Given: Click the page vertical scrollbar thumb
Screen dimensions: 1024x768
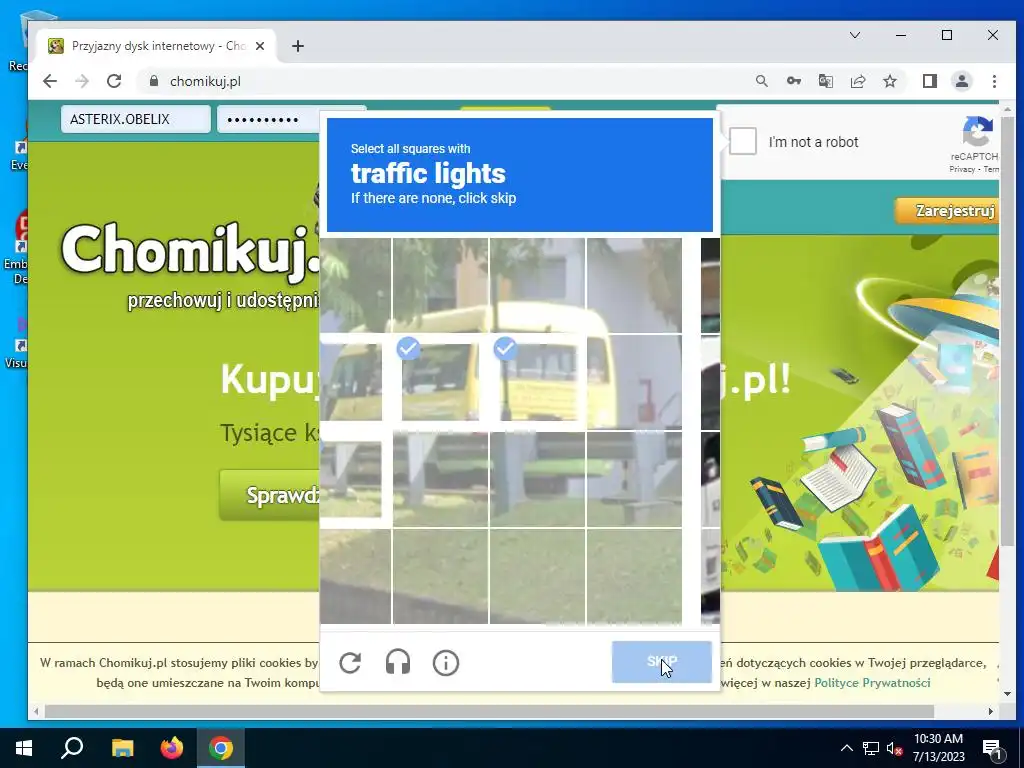Looking at the screenshot, I should [x=1006, y=333].
